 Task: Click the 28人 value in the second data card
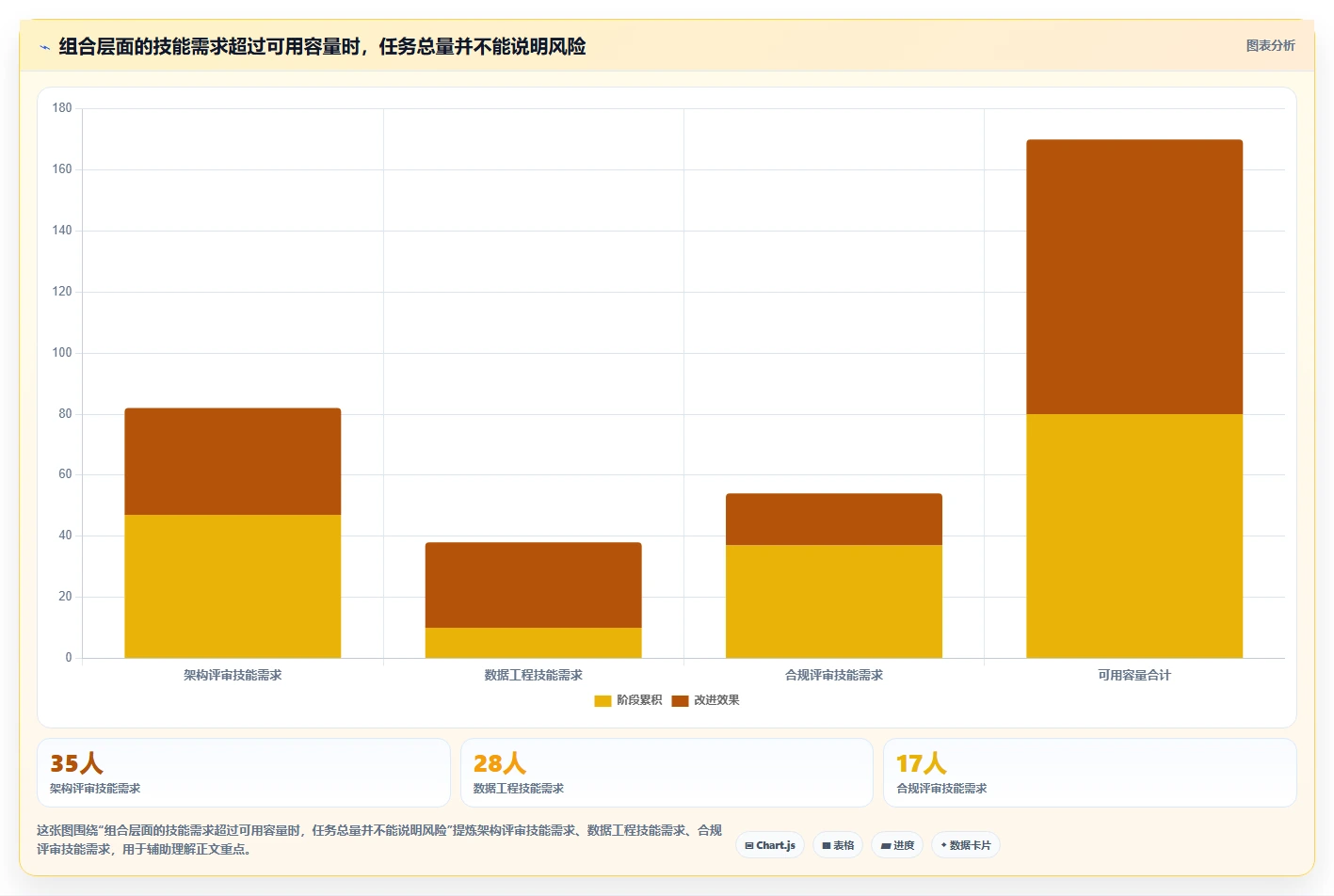pyautogui.click(x=500, y=763)
